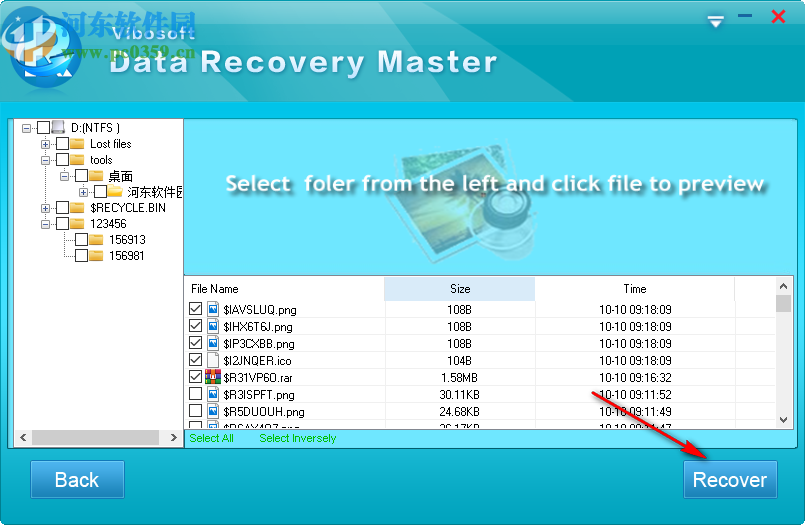Click the $RECYCLE.BIN folder icon
The image size is (805, 525).
point(77,207)
